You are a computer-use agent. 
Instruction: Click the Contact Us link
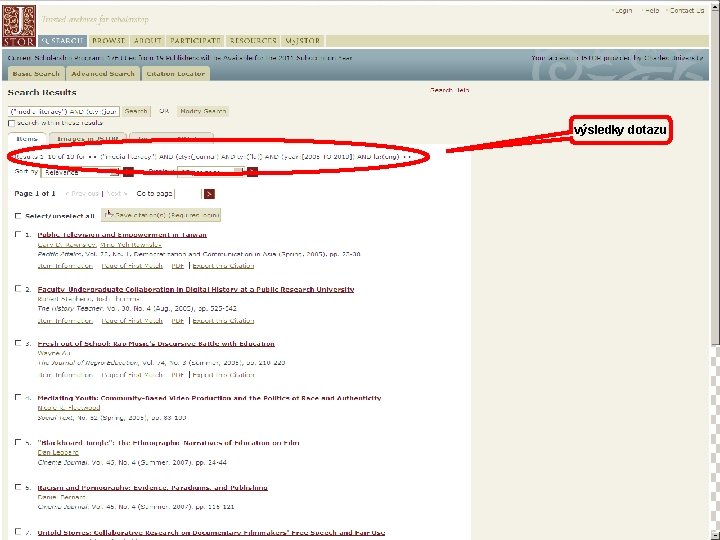click(x=687, y=11)
